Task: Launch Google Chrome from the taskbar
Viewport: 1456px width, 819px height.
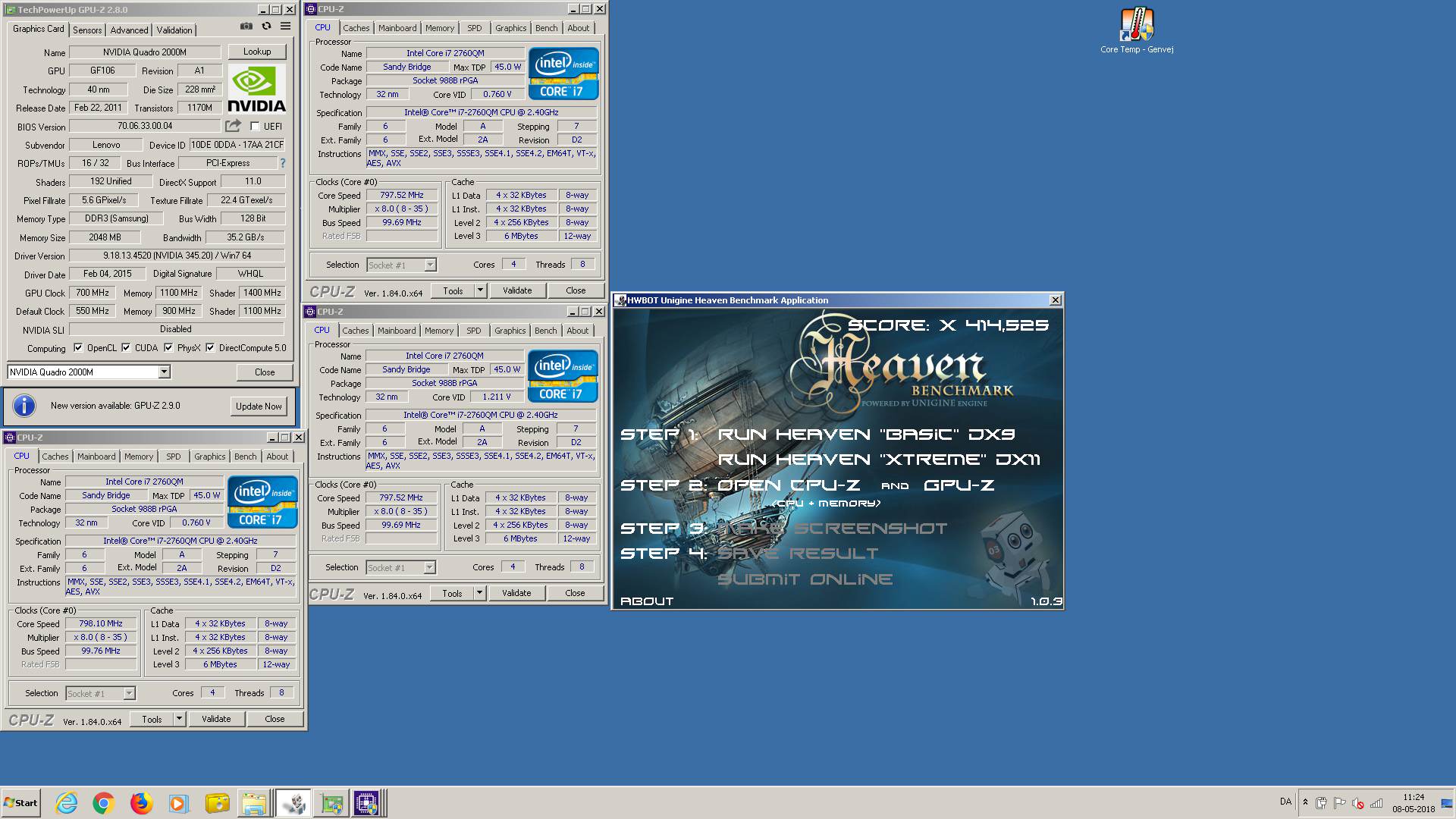Action: [x=104, y=803]
